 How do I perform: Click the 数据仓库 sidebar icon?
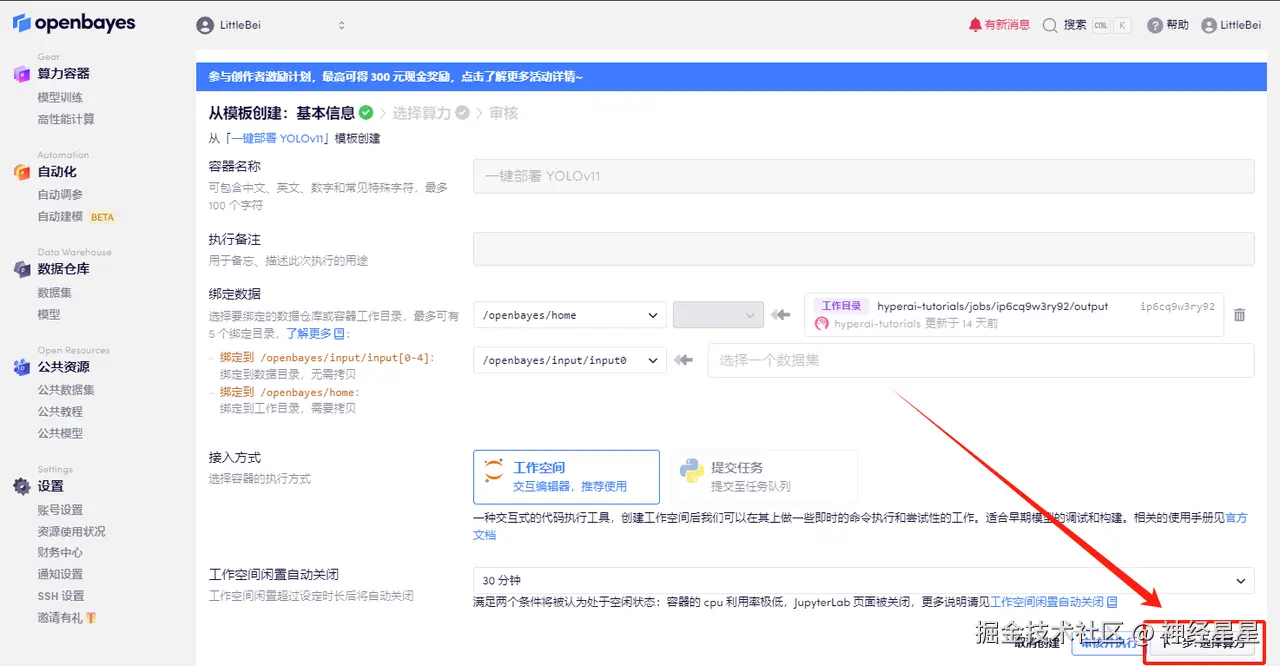[x=22, y=268]
